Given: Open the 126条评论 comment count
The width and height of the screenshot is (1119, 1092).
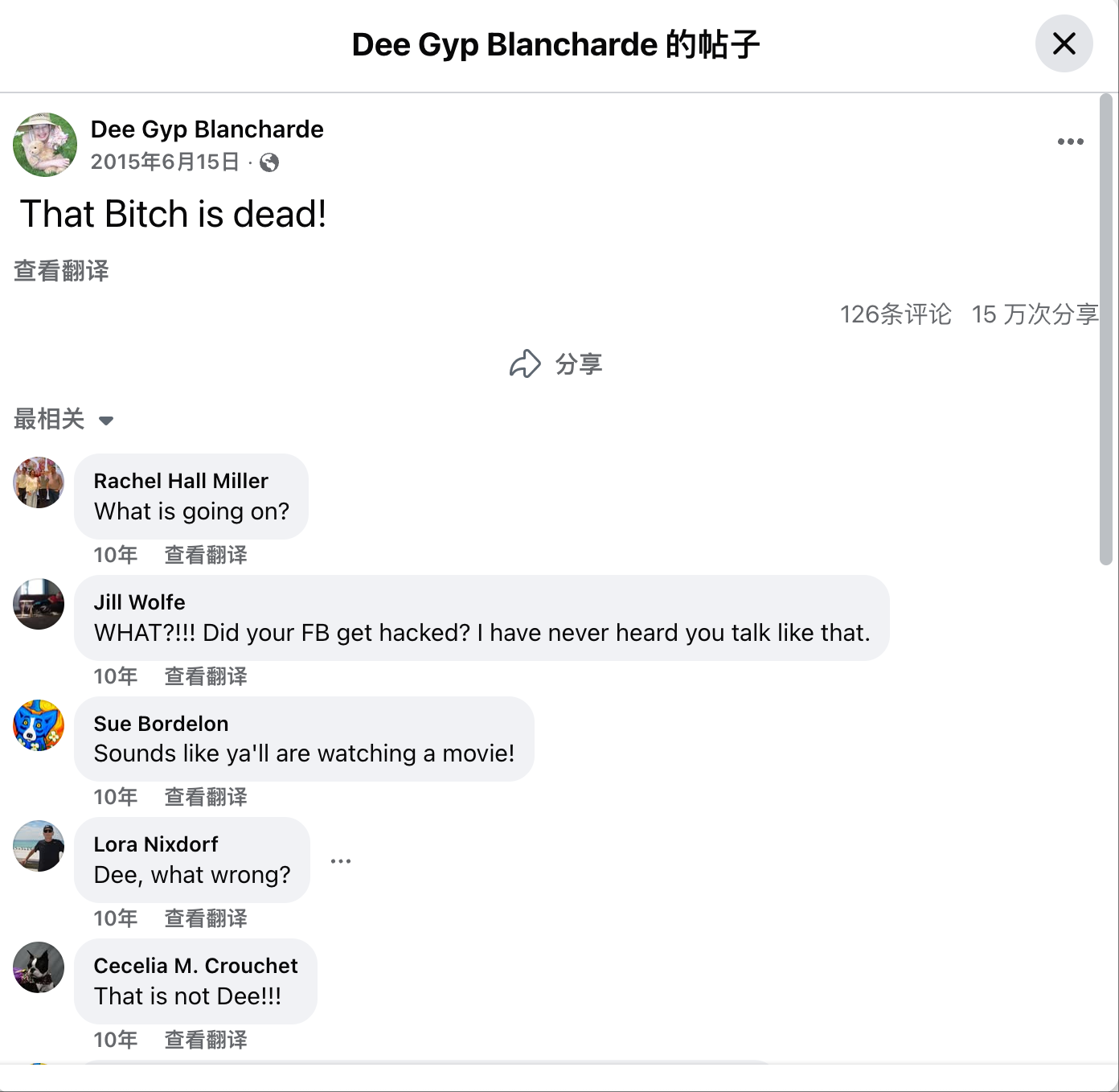Looking at the screenshot, I should 896,314.
